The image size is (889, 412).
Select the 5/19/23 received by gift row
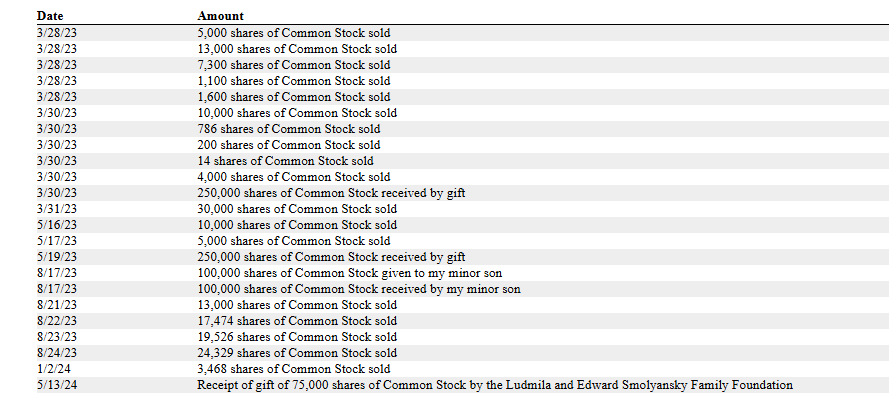point(331,257)
